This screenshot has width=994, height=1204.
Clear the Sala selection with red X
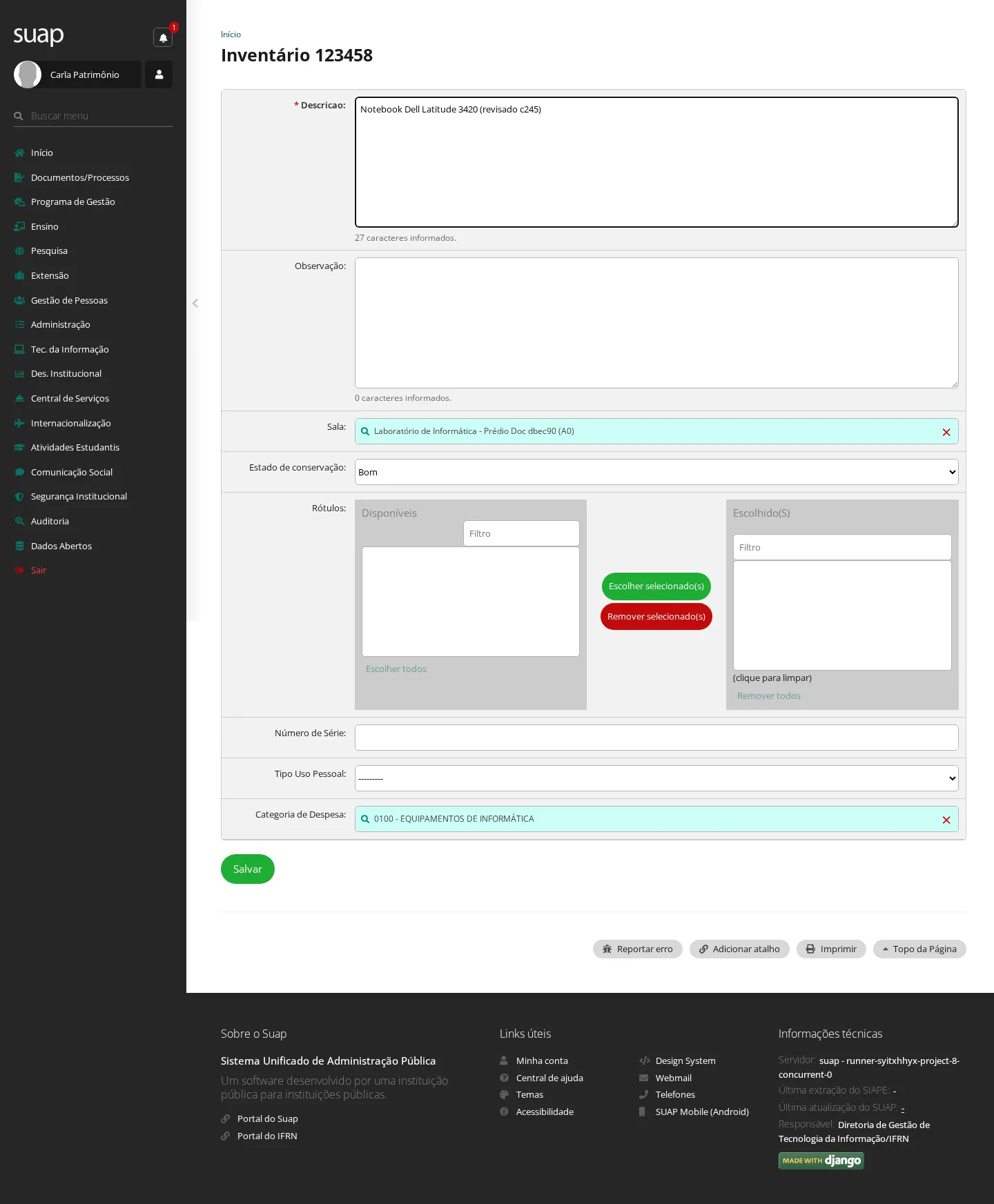pyautogui.click(x=946, y=432)
